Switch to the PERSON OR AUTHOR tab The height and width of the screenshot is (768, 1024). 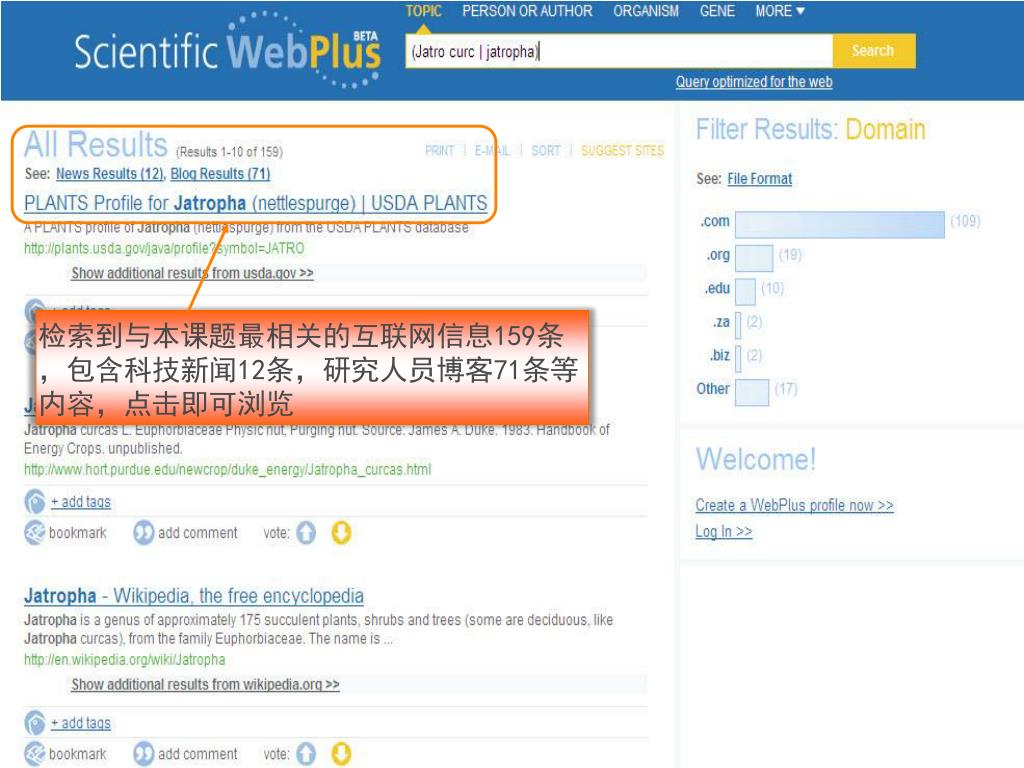pyautogui.click(x=527, y=11)
